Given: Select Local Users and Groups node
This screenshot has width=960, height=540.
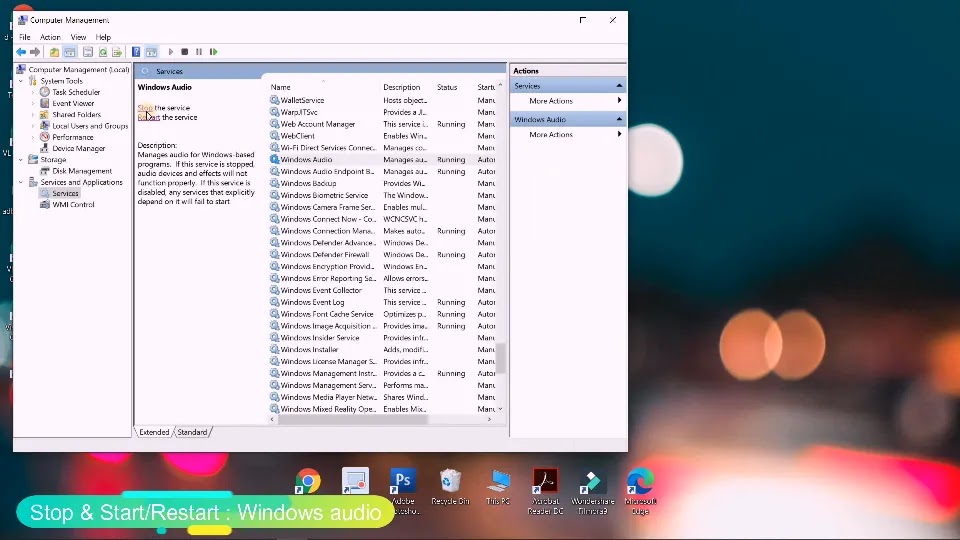Looking at the screenshot, I should (x=90, y=126).
